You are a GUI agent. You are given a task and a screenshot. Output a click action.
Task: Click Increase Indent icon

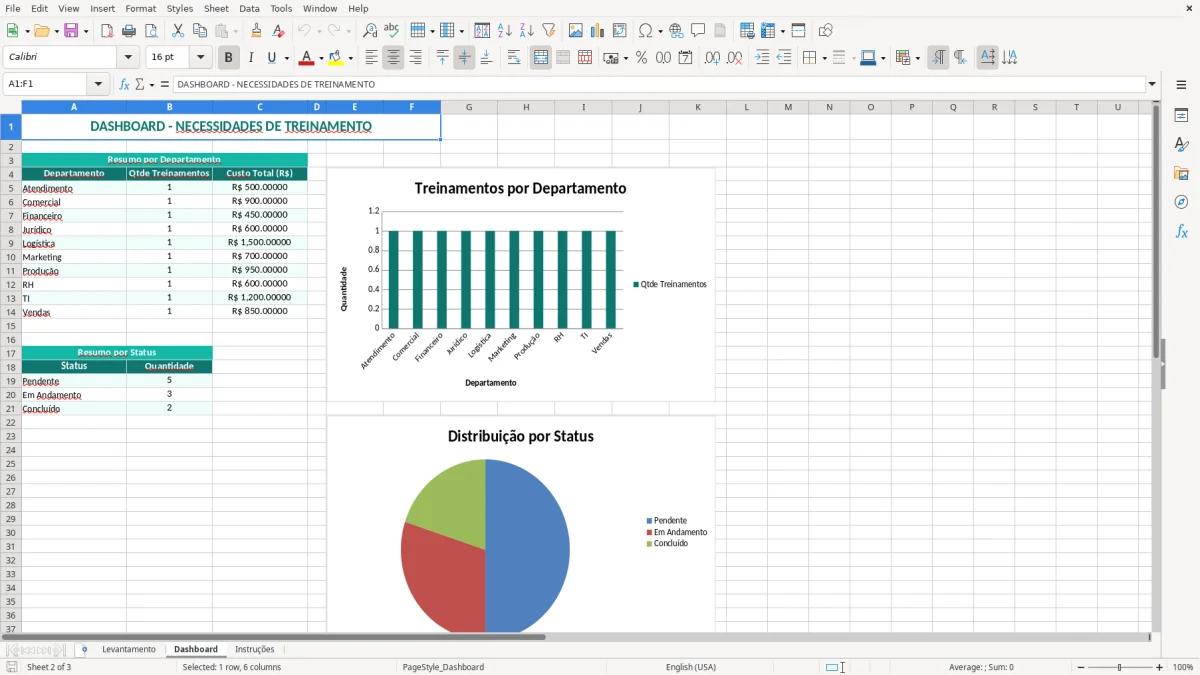(x=762, y=58)
